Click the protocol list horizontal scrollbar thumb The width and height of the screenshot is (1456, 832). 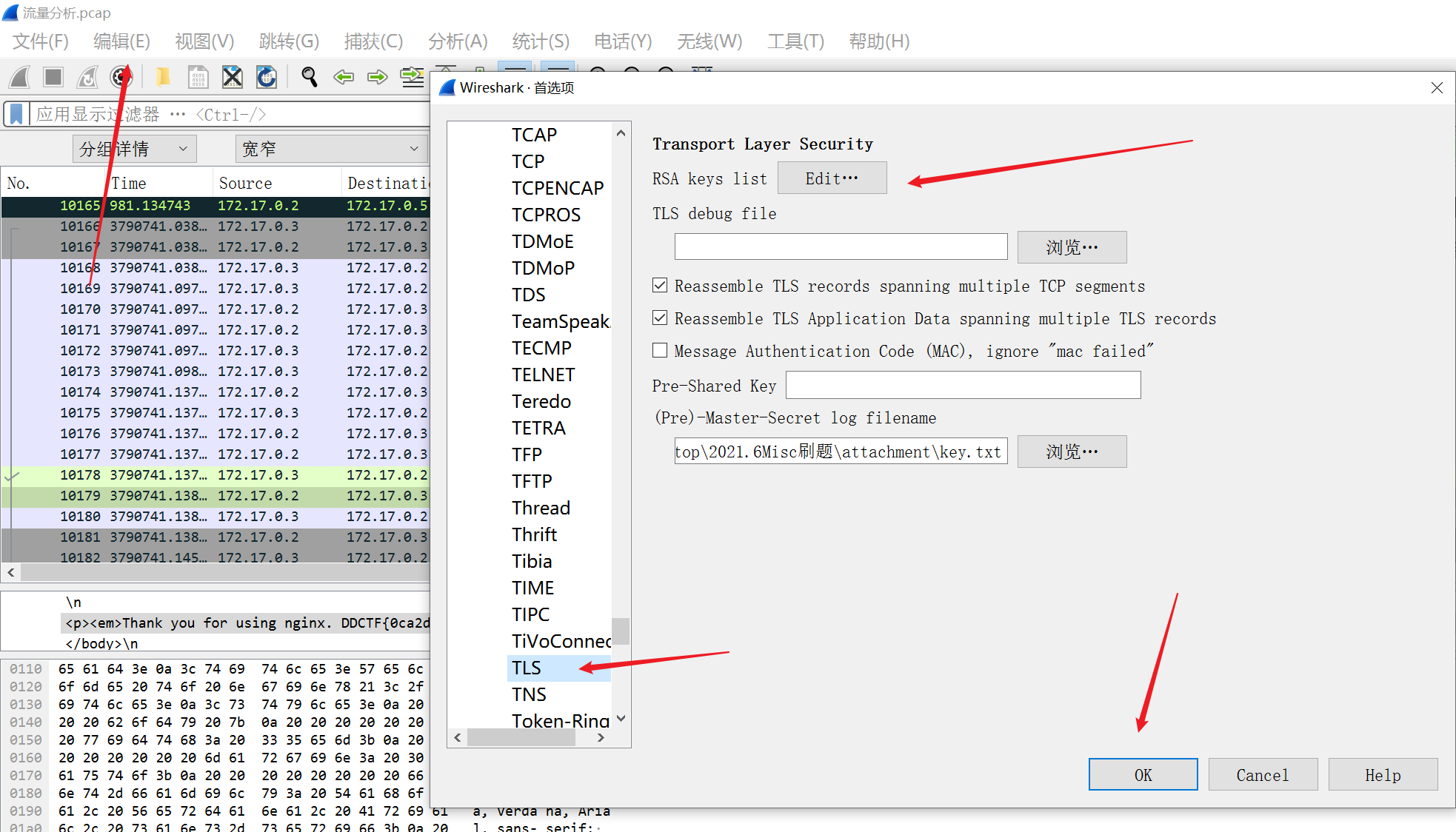(x=521, y=737)
